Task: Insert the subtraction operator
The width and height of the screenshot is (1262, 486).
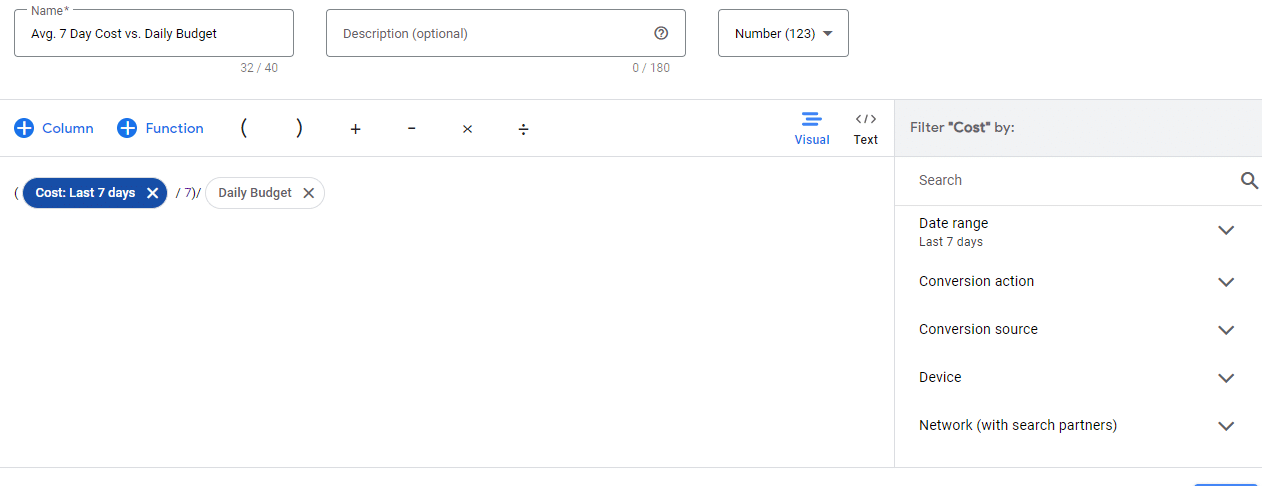Action: [411, 129]
